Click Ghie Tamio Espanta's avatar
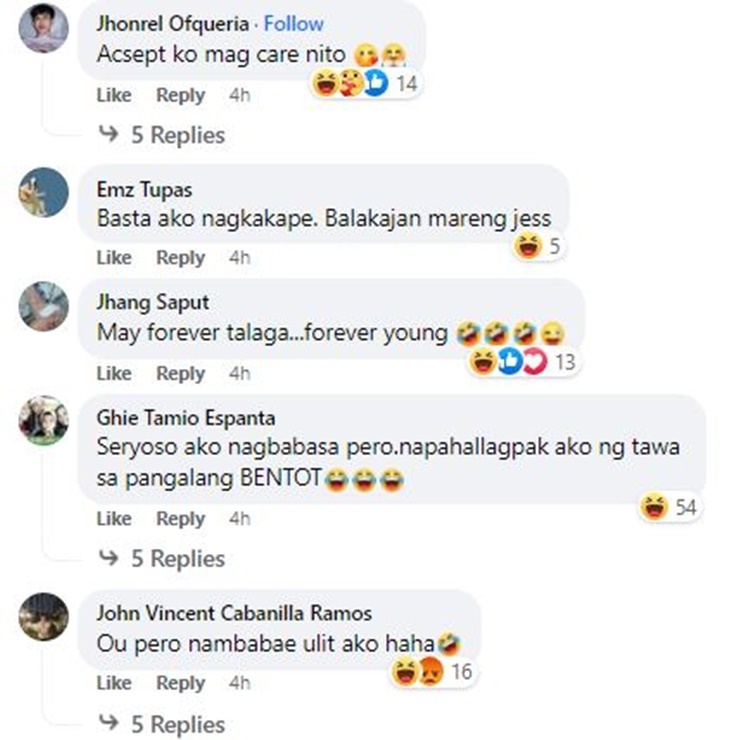Image resolution: width=750 pixels, height=740 pixels. (x=44, y=420)
